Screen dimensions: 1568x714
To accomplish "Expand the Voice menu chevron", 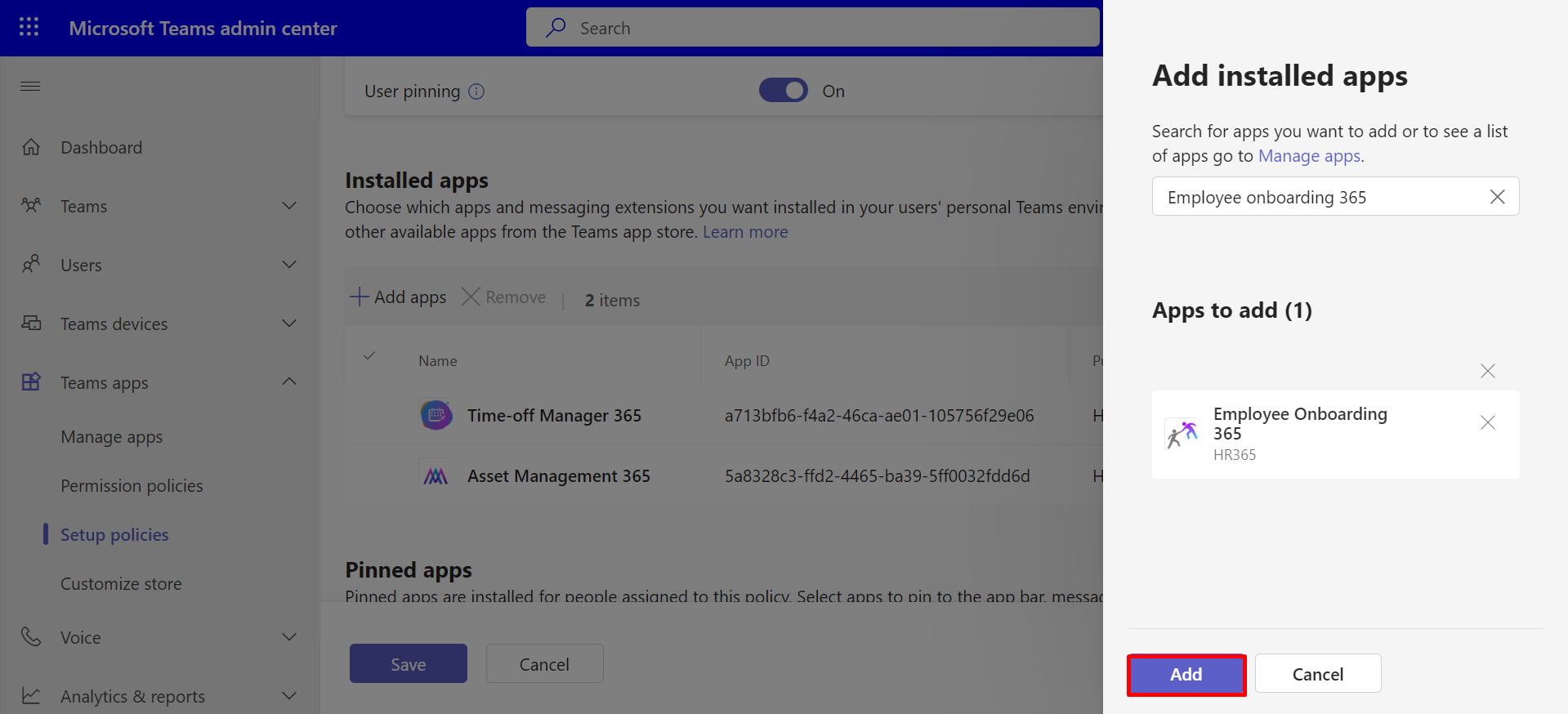I will click(x=289, y=637).
